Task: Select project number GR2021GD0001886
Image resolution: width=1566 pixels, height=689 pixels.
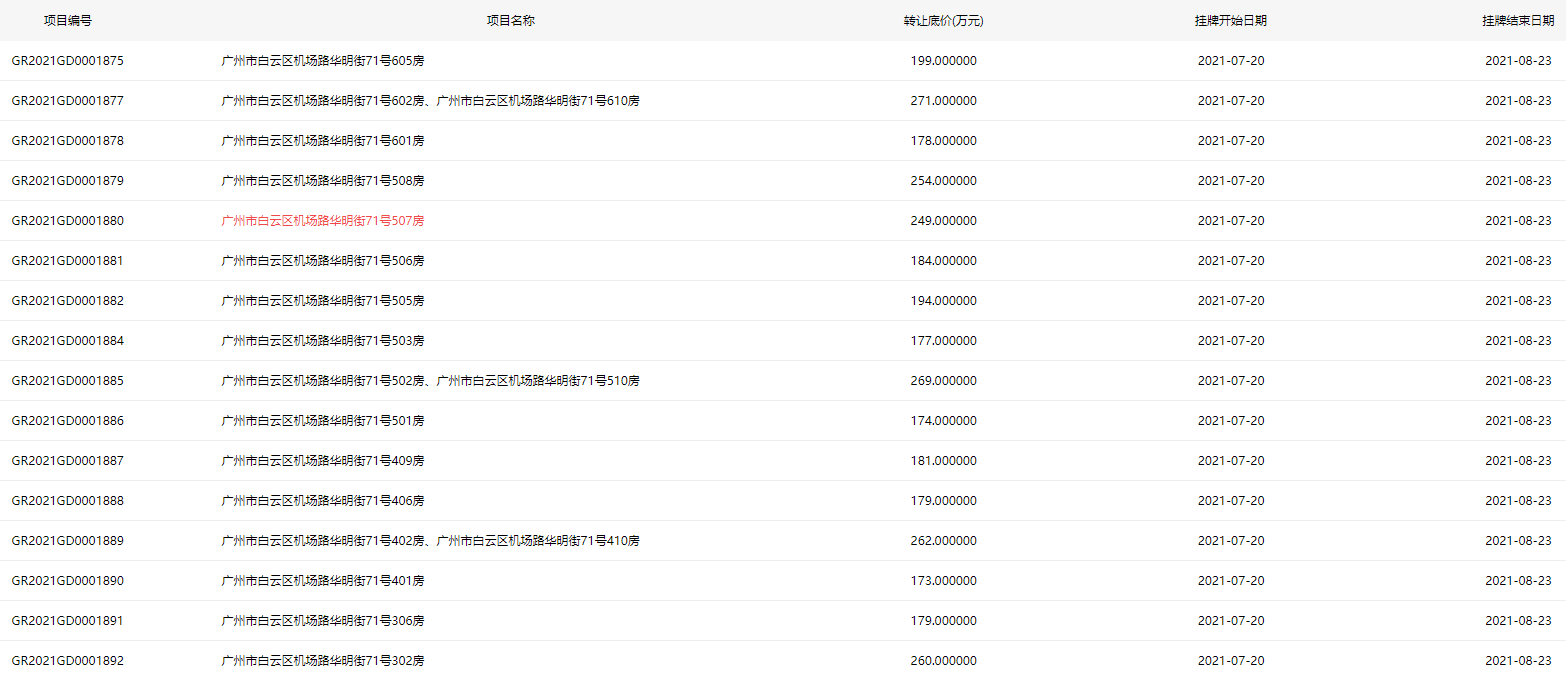Action: coord(68,421)
